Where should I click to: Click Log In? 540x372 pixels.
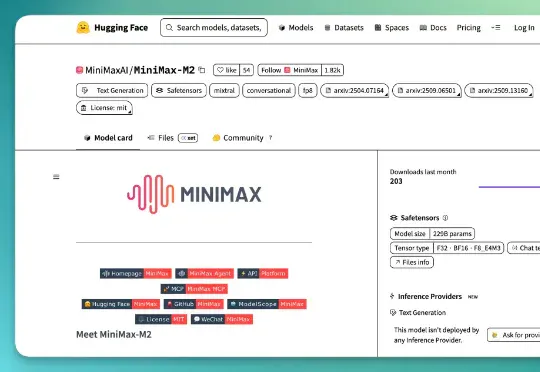(524, 28)
